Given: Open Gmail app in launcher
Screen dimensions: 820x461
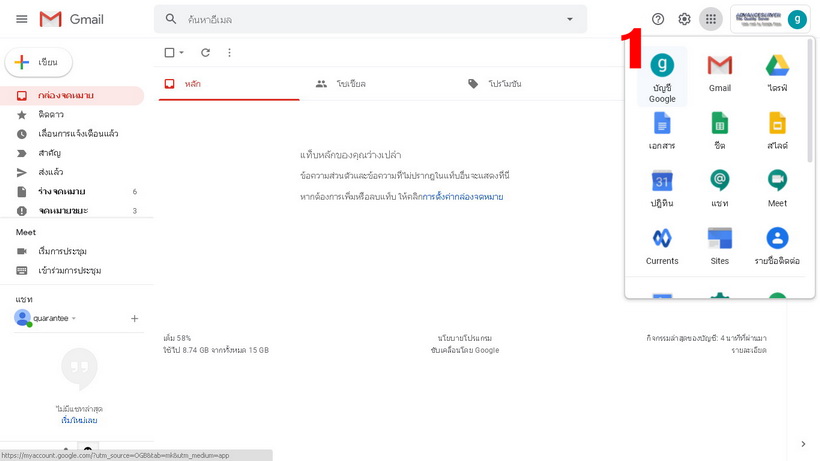Looking at the screenshot, I should (x=720, y=73).
